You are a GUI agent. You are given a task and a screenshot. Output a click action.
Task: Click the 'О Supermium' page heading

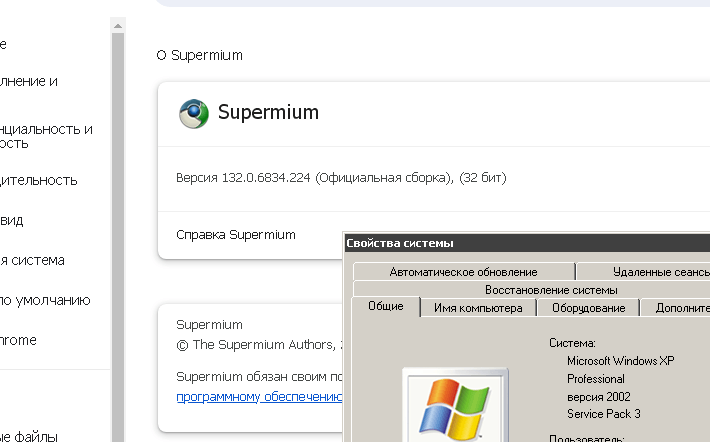(x=199, y=55)
